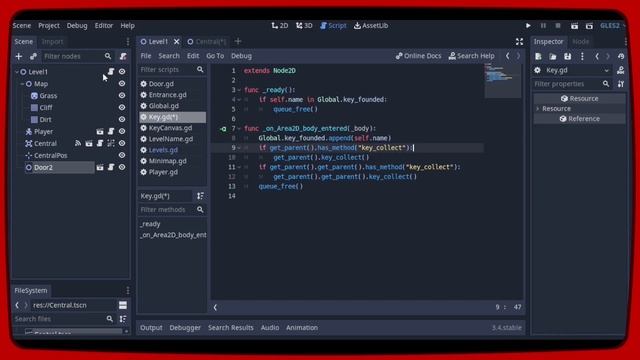The width and height of the screenshot is (640, 360).
Task: Open Door2 scene in editor icon
Action: (x=100, y=167)
